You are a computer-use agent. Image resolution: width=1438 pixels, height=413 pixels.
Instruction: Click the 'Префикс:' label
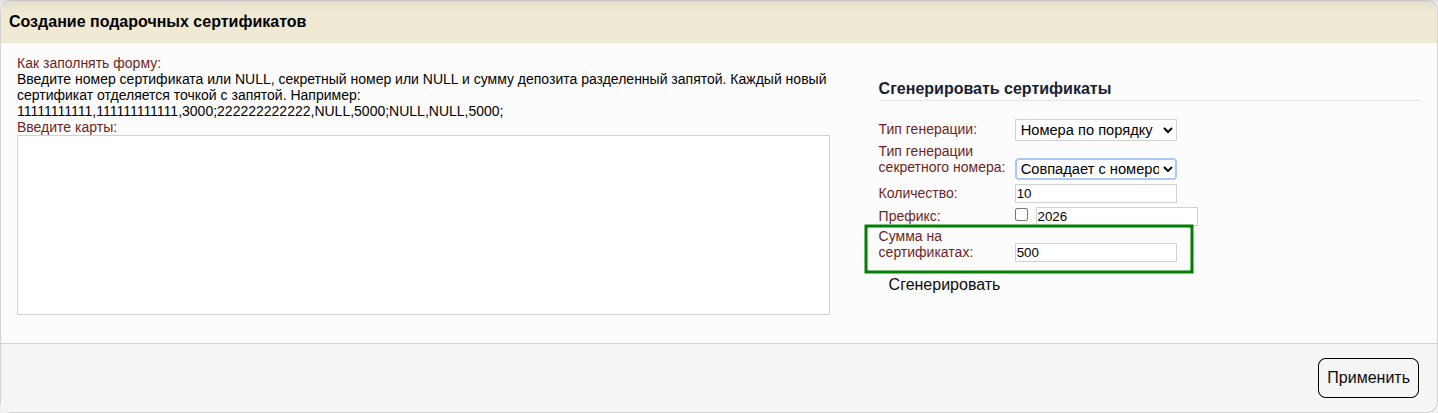909,216
